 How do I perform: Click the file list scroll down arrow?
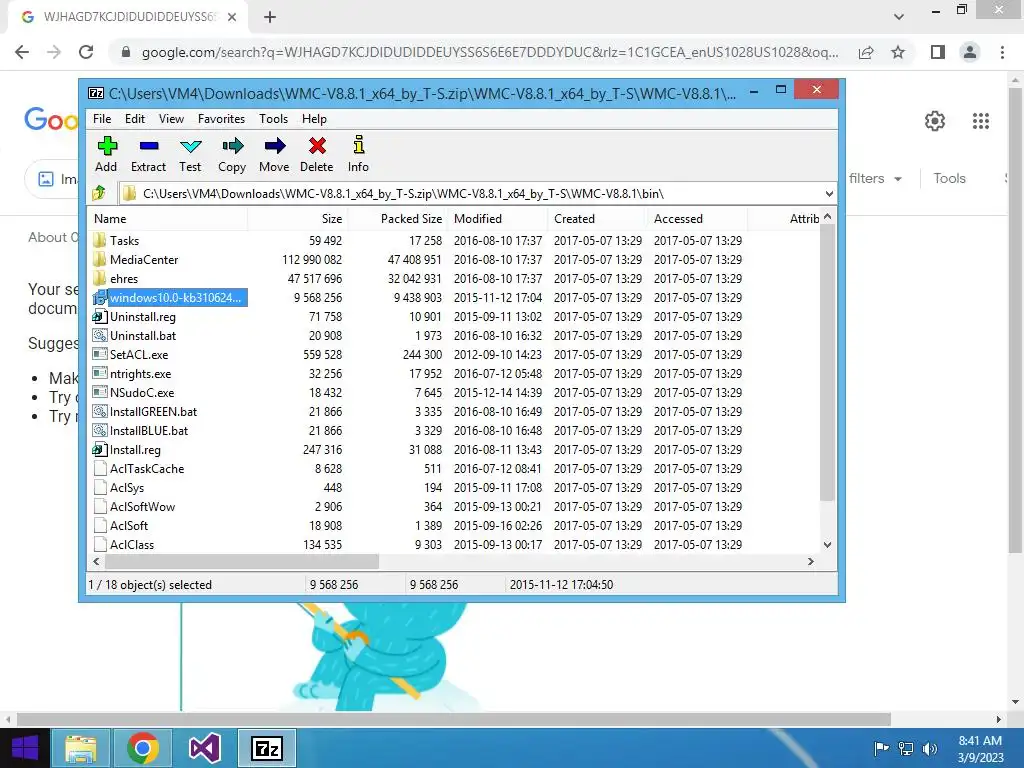coord(827,545)
